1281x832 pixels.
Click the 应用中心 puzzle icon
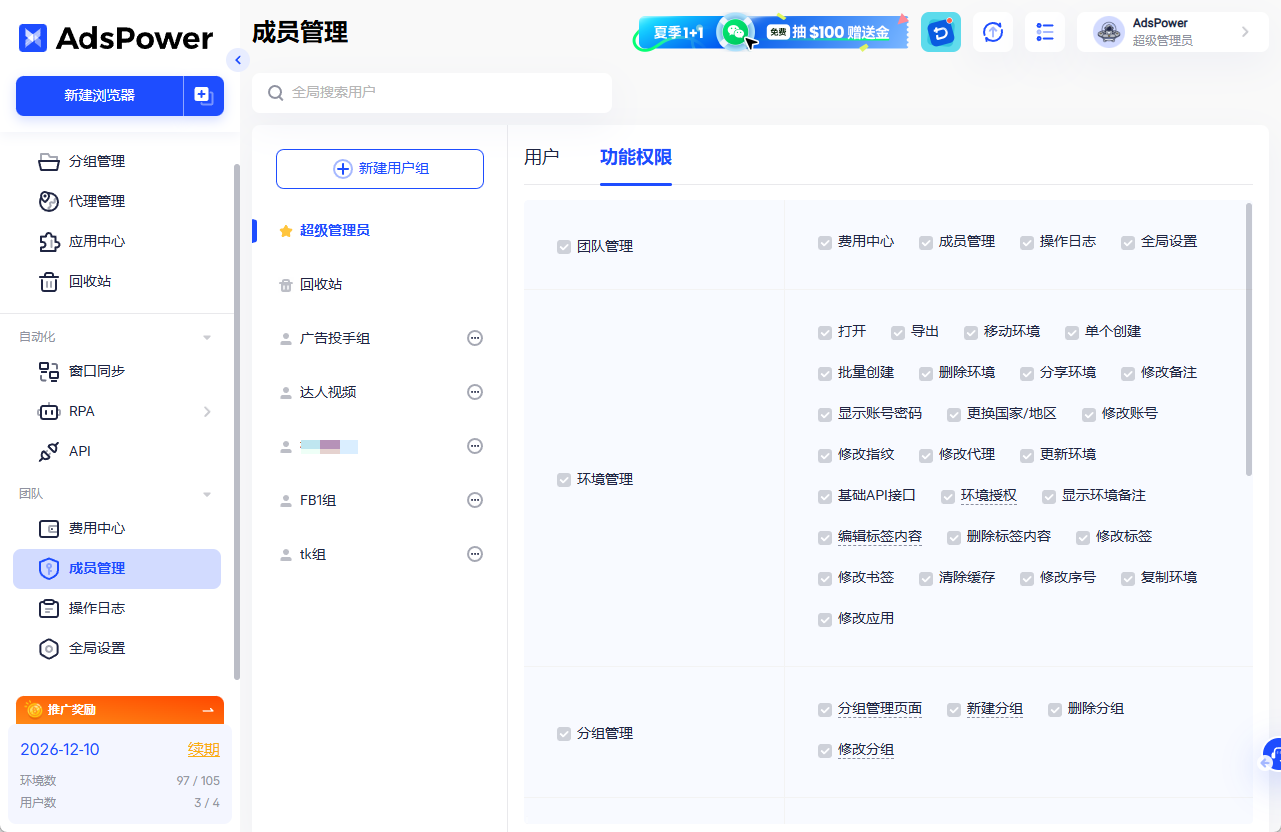[x=49, y=241]
